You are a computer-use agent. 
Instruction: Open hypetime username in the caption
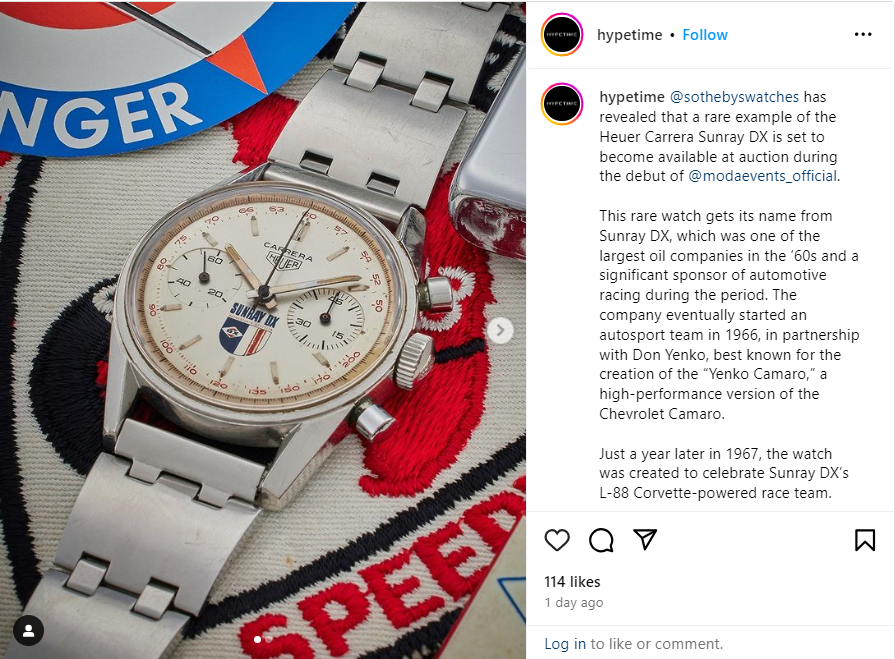pos(632,97)
